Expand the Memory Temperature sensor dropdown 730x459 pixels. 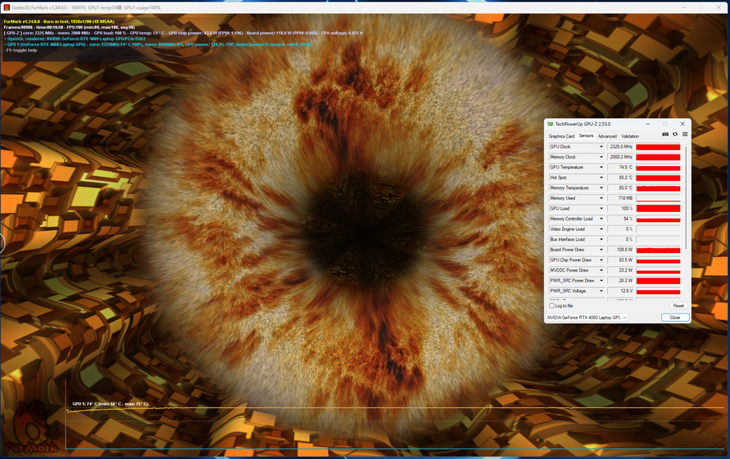(x=601, y=188)
